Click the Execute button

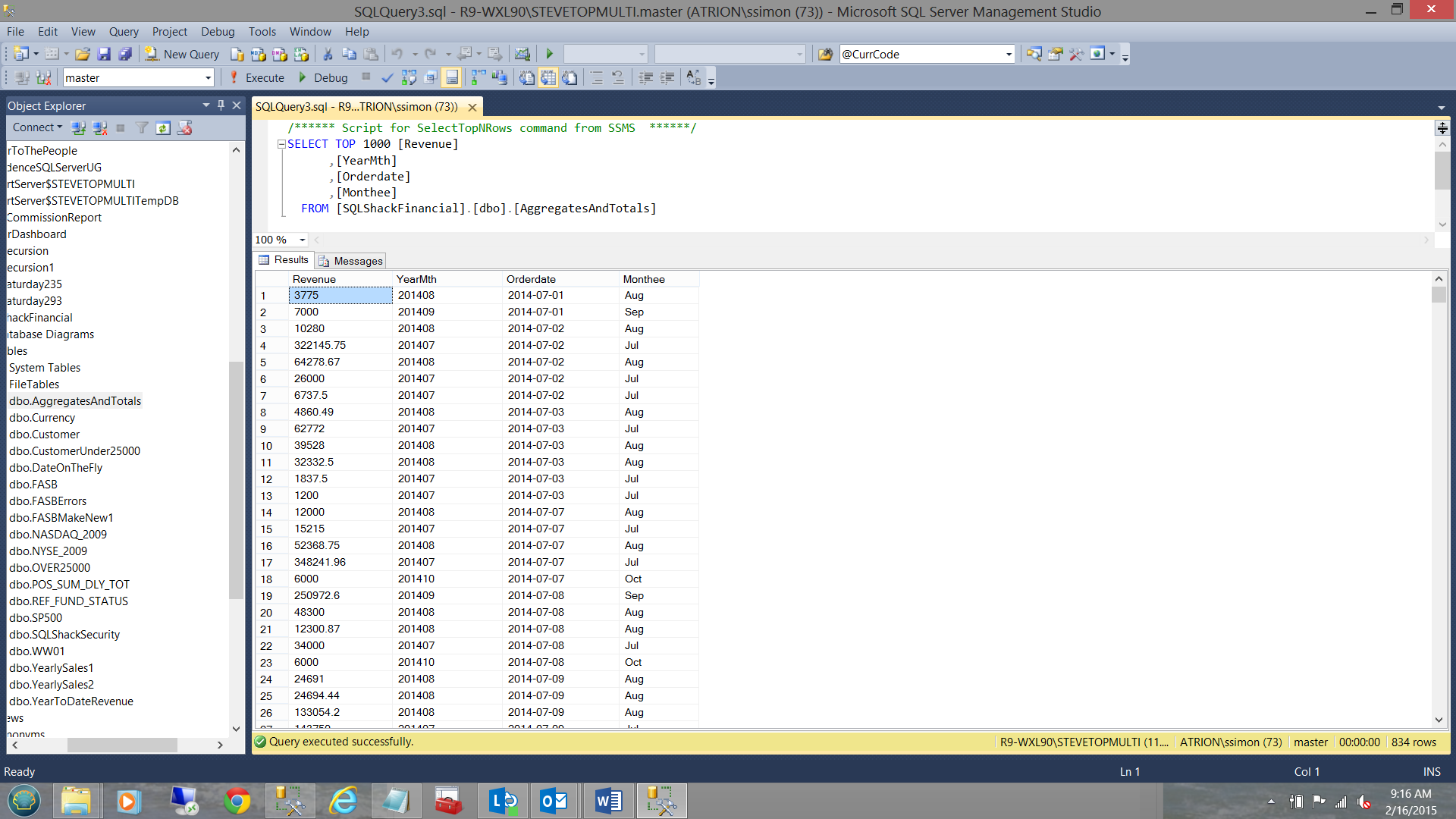(257, 77)
